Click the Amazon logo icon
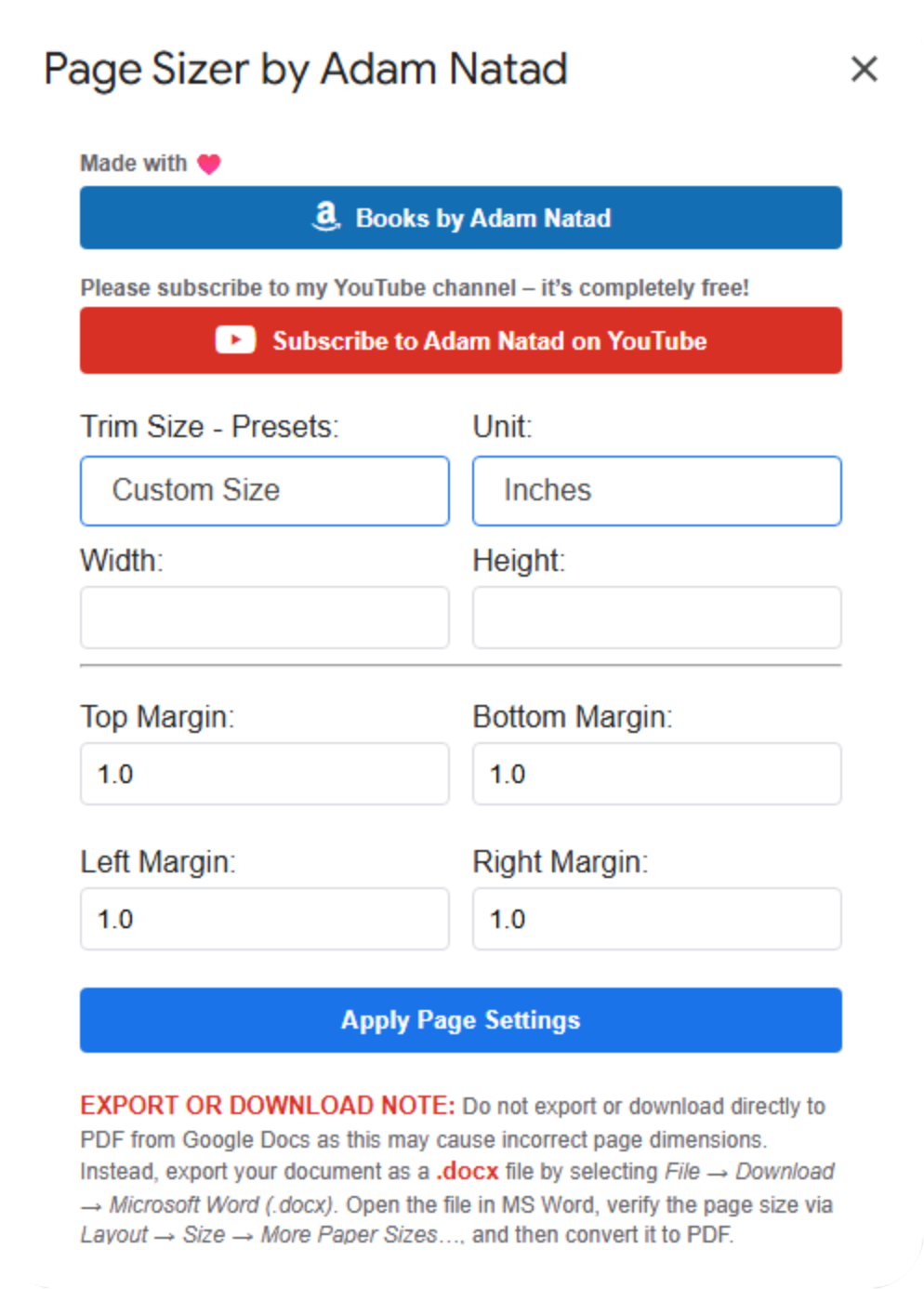The width and height of the screenshot is (924, 1289). pos(325,217)
